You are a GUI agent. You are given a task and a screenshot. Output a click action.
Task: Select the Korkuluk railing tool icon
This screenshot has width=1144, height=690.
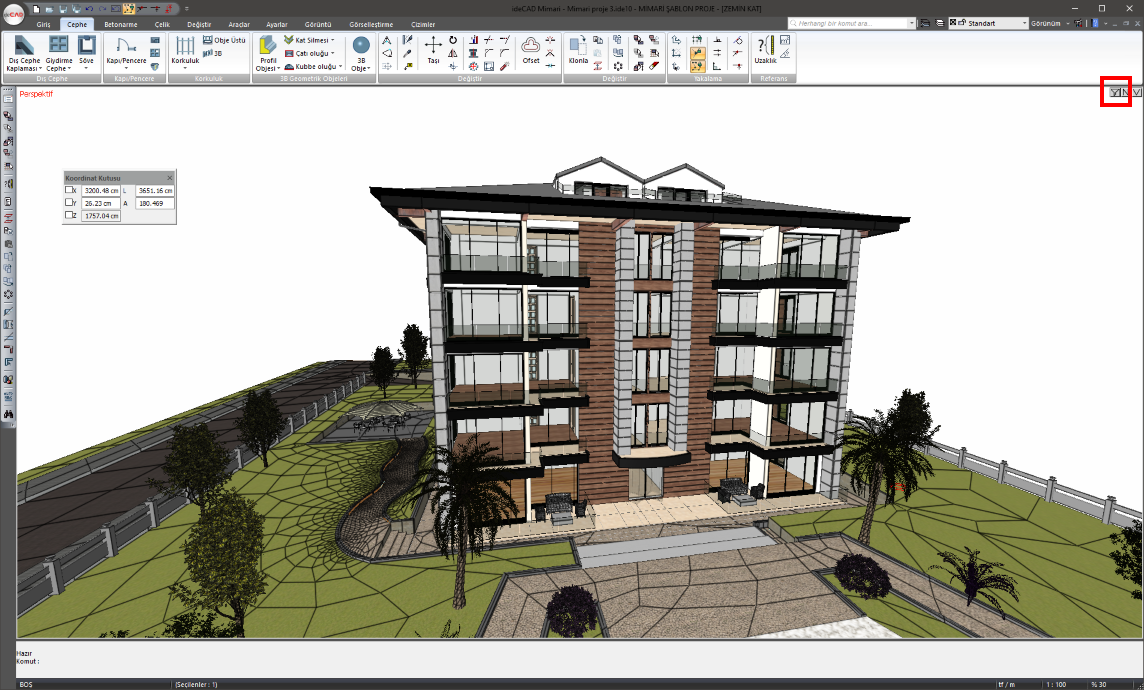coord(185,46)
